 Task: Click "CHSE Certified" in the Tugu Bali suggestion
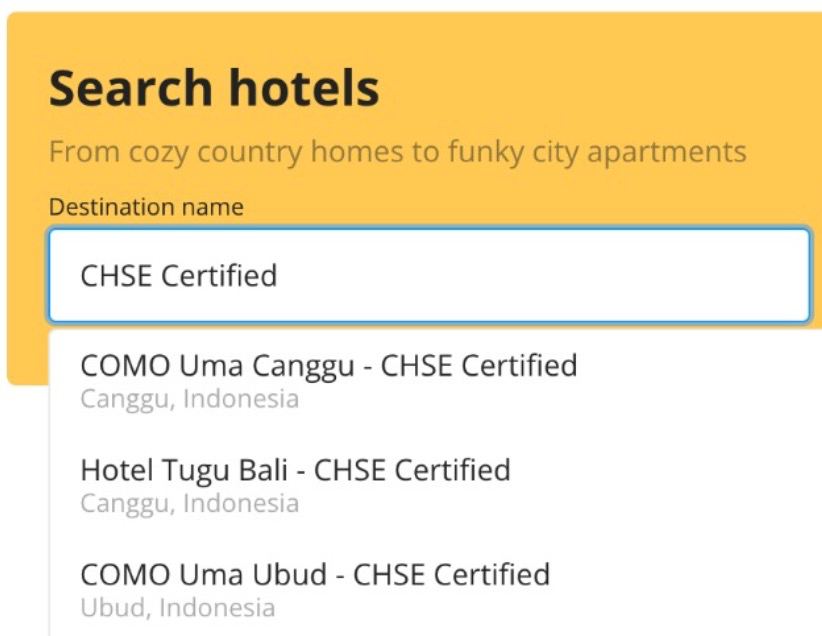tap(412, 471)
